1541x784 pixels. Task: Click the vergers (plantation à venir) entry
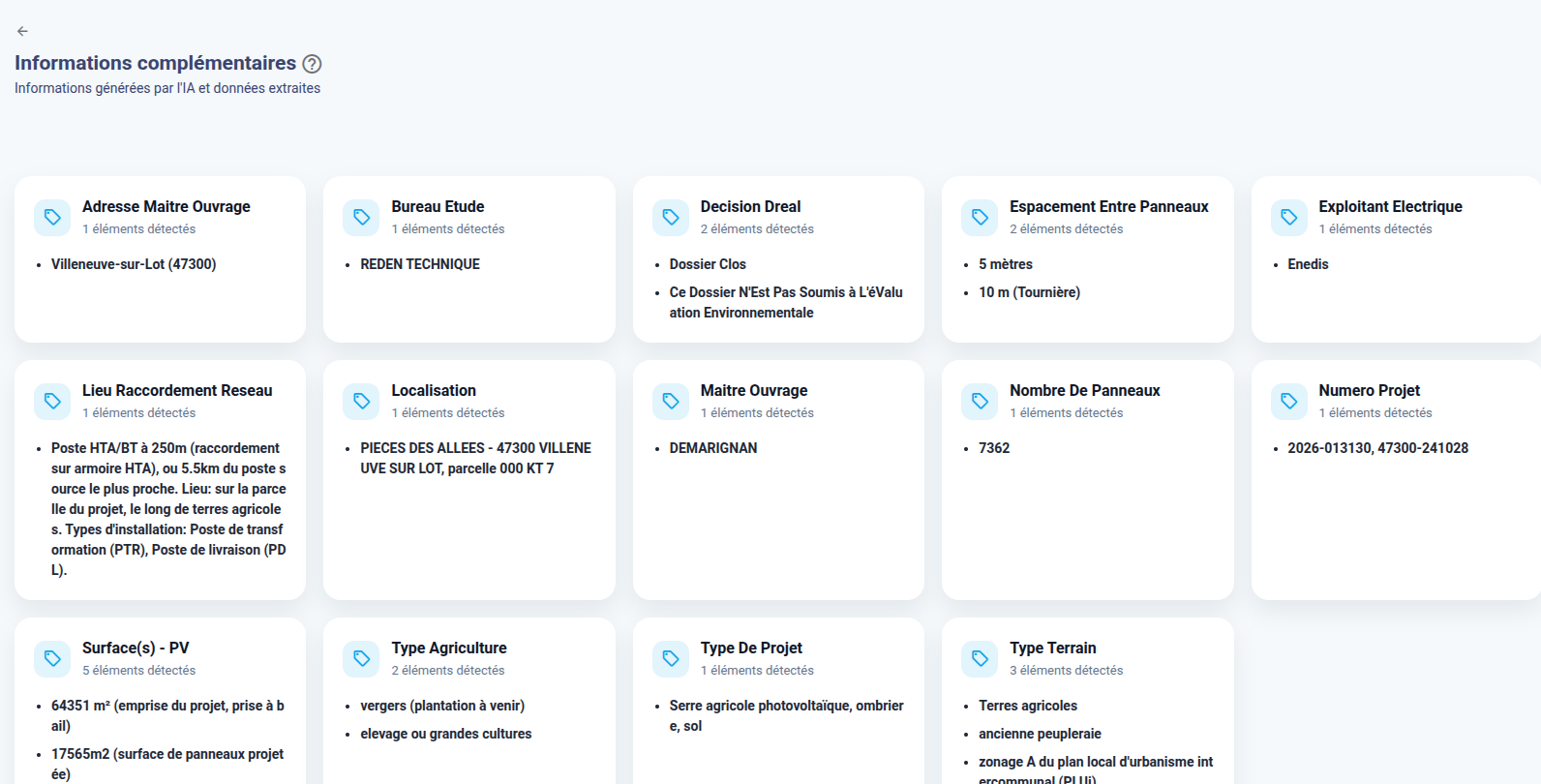442,706
